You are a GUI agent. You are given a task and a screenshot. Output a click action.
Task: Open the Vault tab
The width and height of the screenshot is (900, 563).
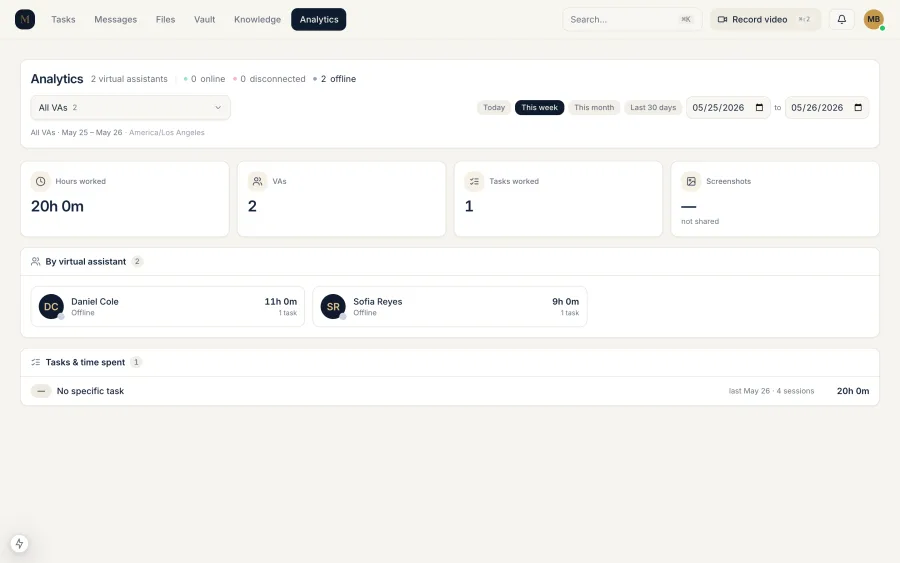click(x=204, y=20)
